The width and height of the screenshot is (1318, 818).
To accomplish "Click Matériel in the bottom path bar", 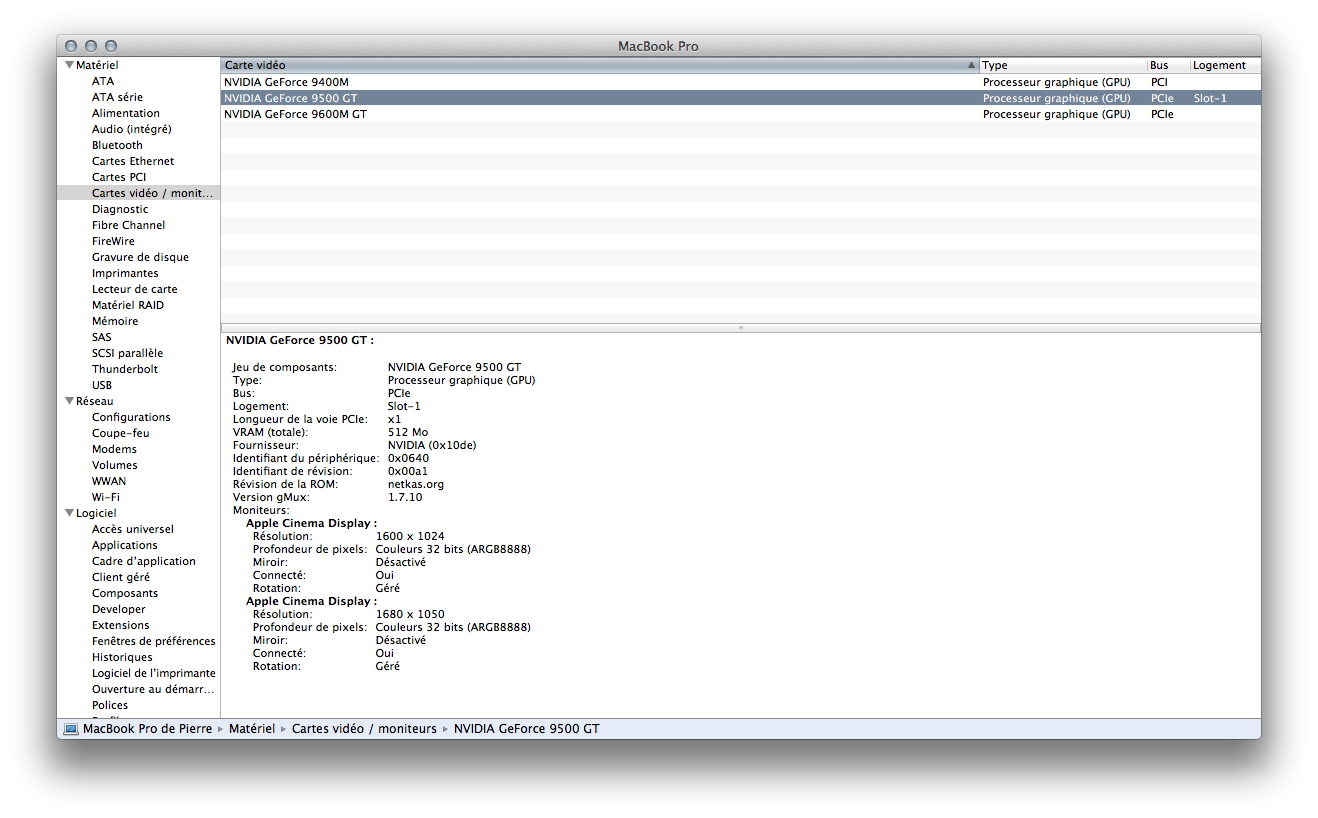I will [251, 729].
